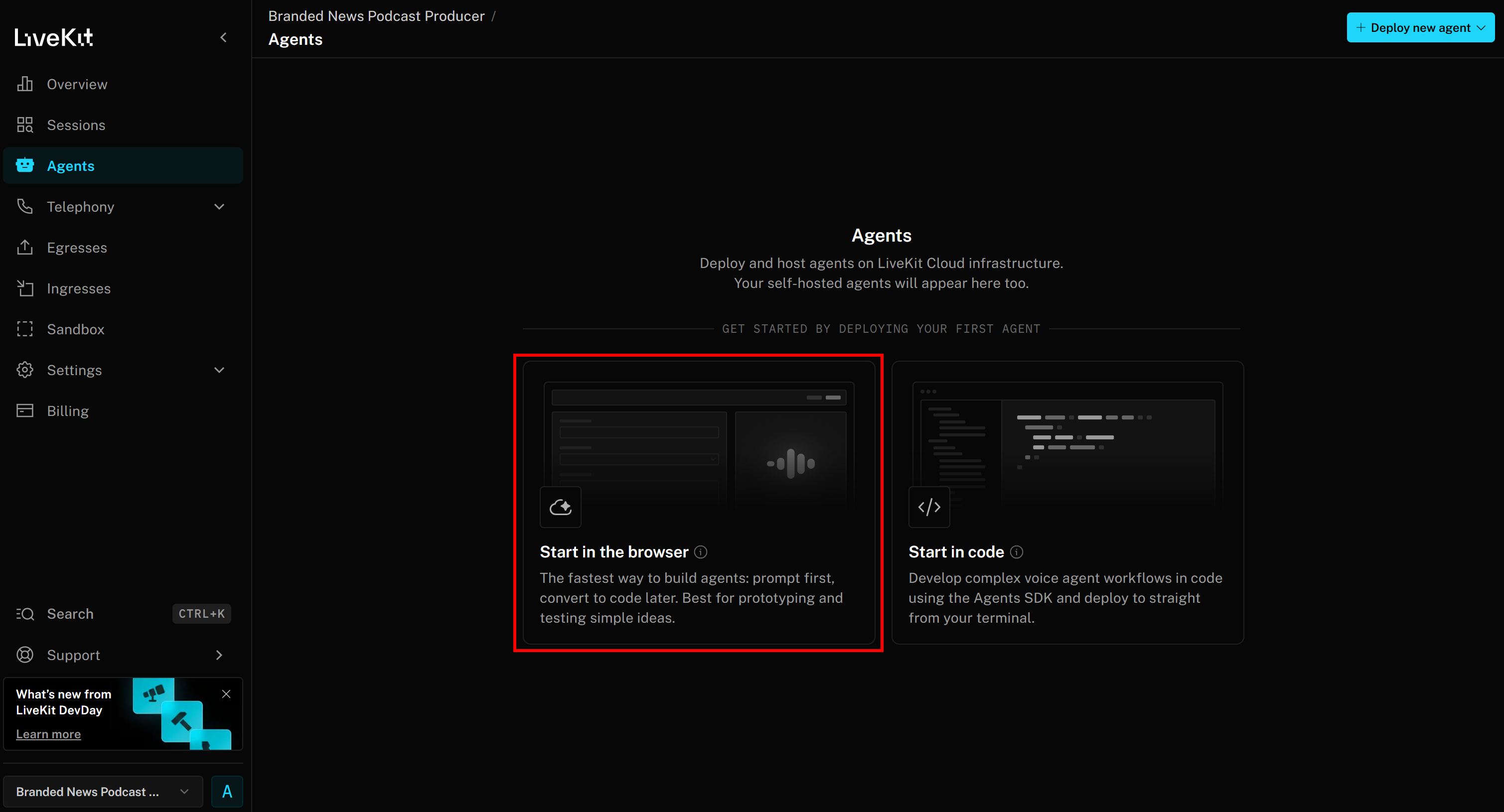The width and height of the screenshot is (1504, 812).
Task: Show the info tooltip next to Start in code
Action: pos(1017,551)
